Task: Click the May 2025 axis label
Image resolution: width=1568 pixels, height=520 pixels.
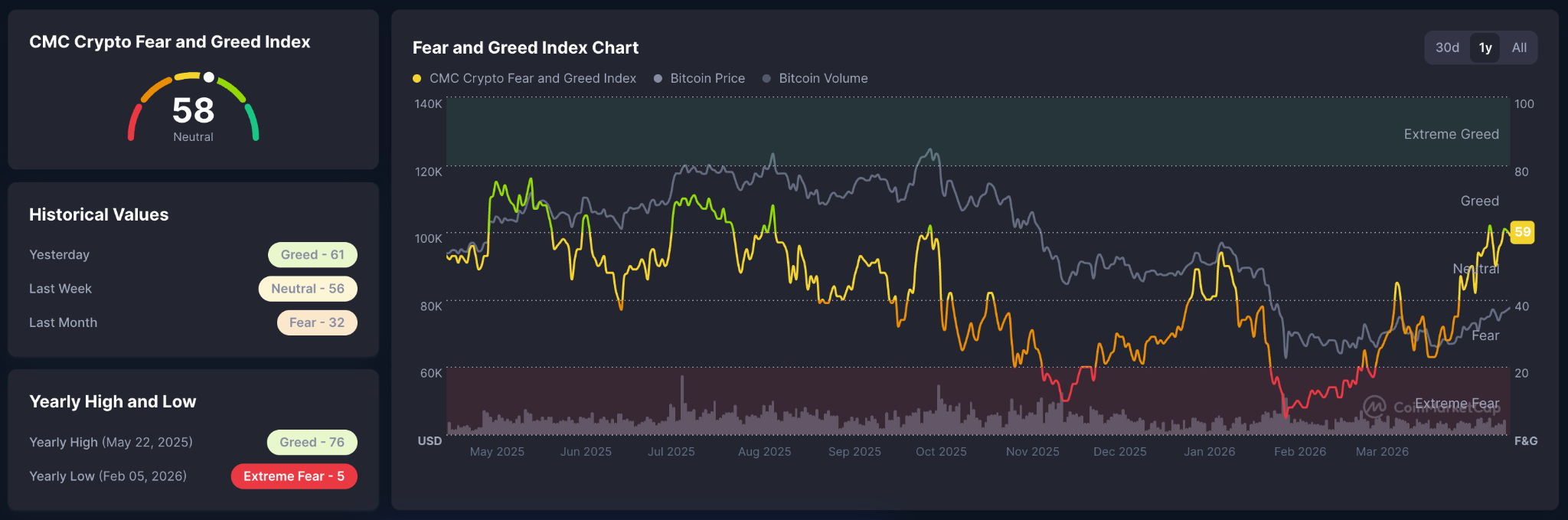Action: [497, 452]
